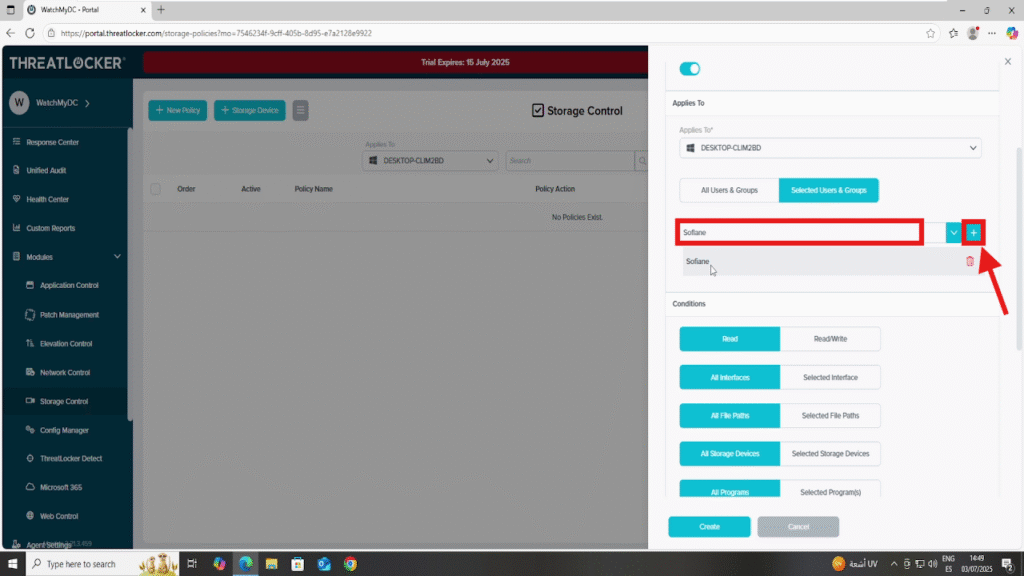Click the side panel scrollbar
1024x576 pixels.
[x=1019, y=251]
